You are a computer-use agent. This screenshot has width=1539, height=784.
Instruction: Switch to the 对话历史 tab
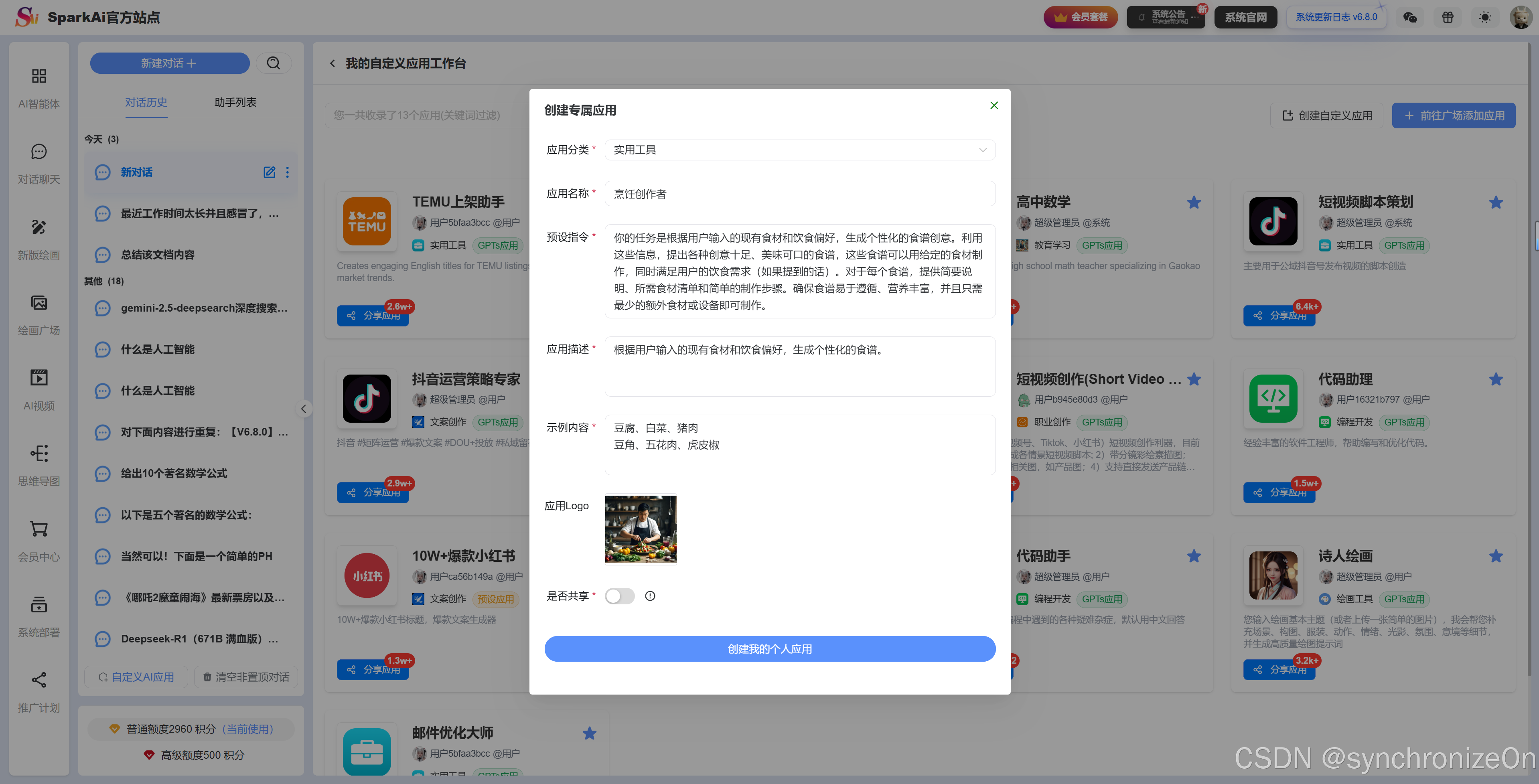click(x=146, y=103)
